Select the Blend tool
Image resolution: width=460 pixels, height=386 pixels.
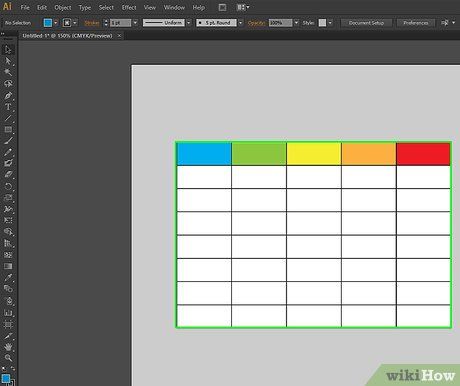click(x=8, y=289)
